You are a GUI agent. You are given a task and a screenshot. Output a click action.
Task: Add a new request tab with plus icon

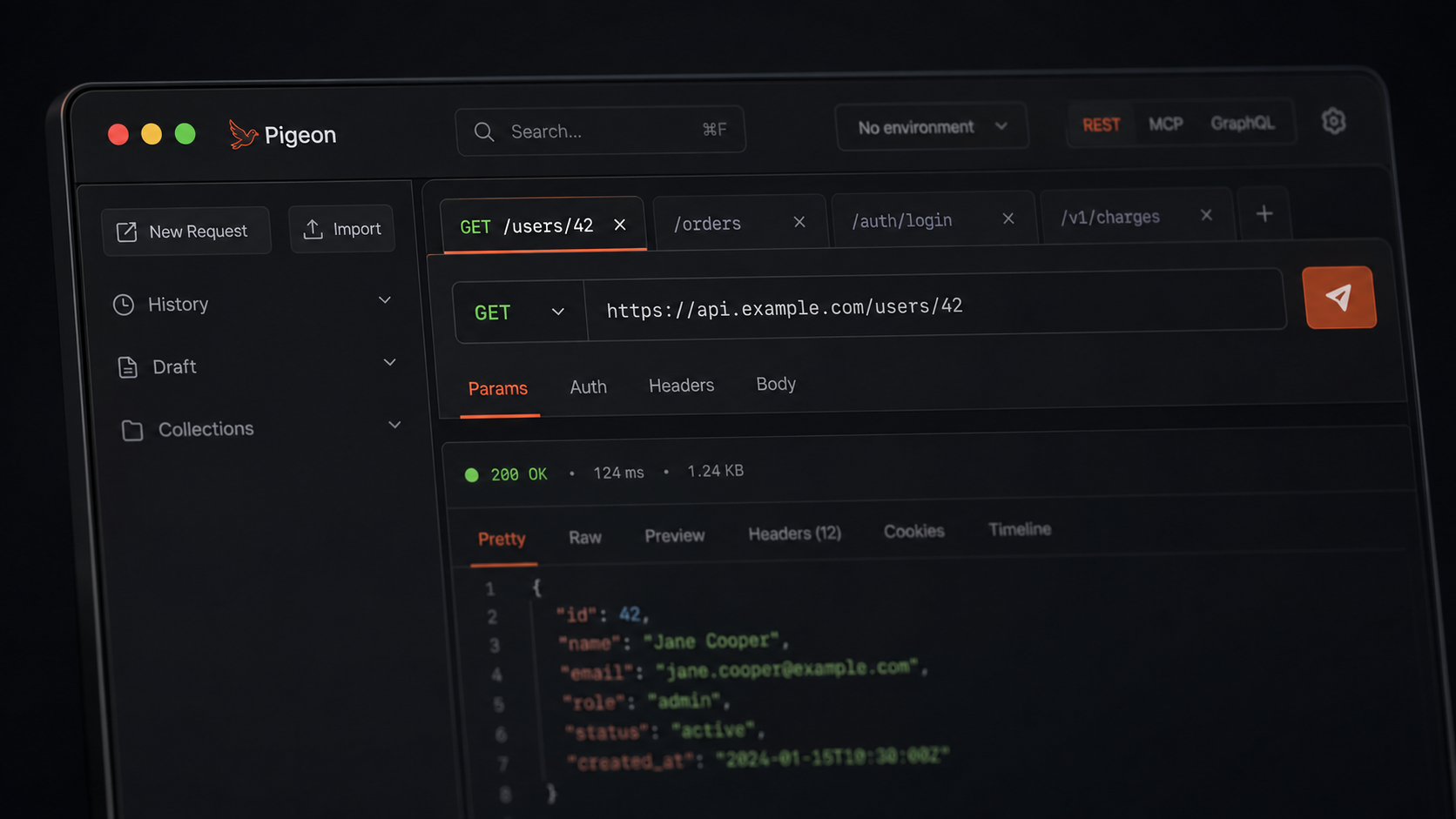[x=1264, y=214]
